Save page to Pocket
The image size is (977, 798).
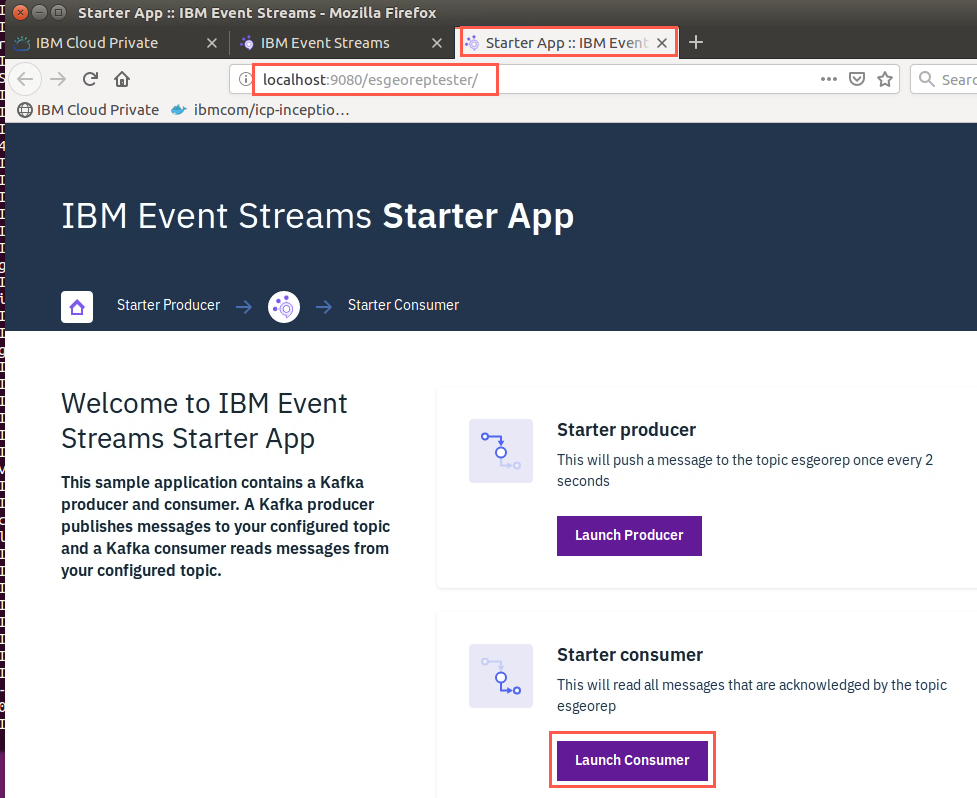point(857,79)
